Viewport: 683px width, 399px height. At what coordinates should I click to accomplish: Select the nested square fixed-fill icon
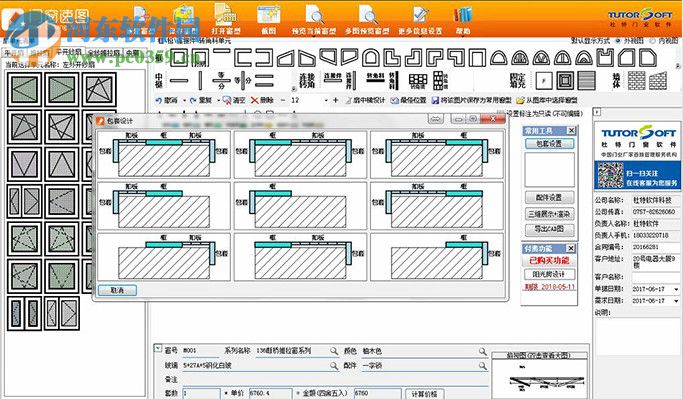point(565,81)
